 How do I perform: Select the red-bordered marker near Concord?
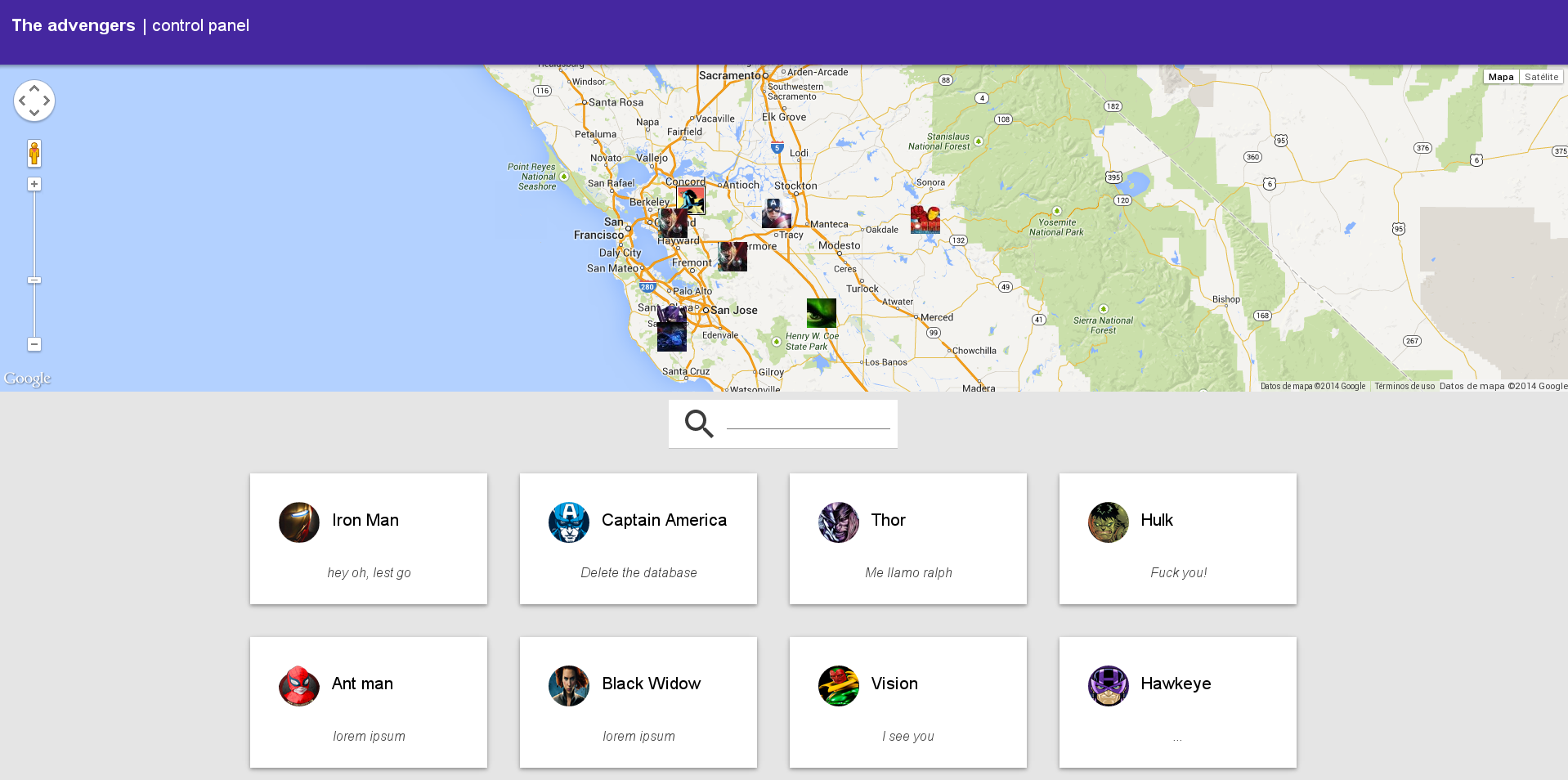click(691, 200)
